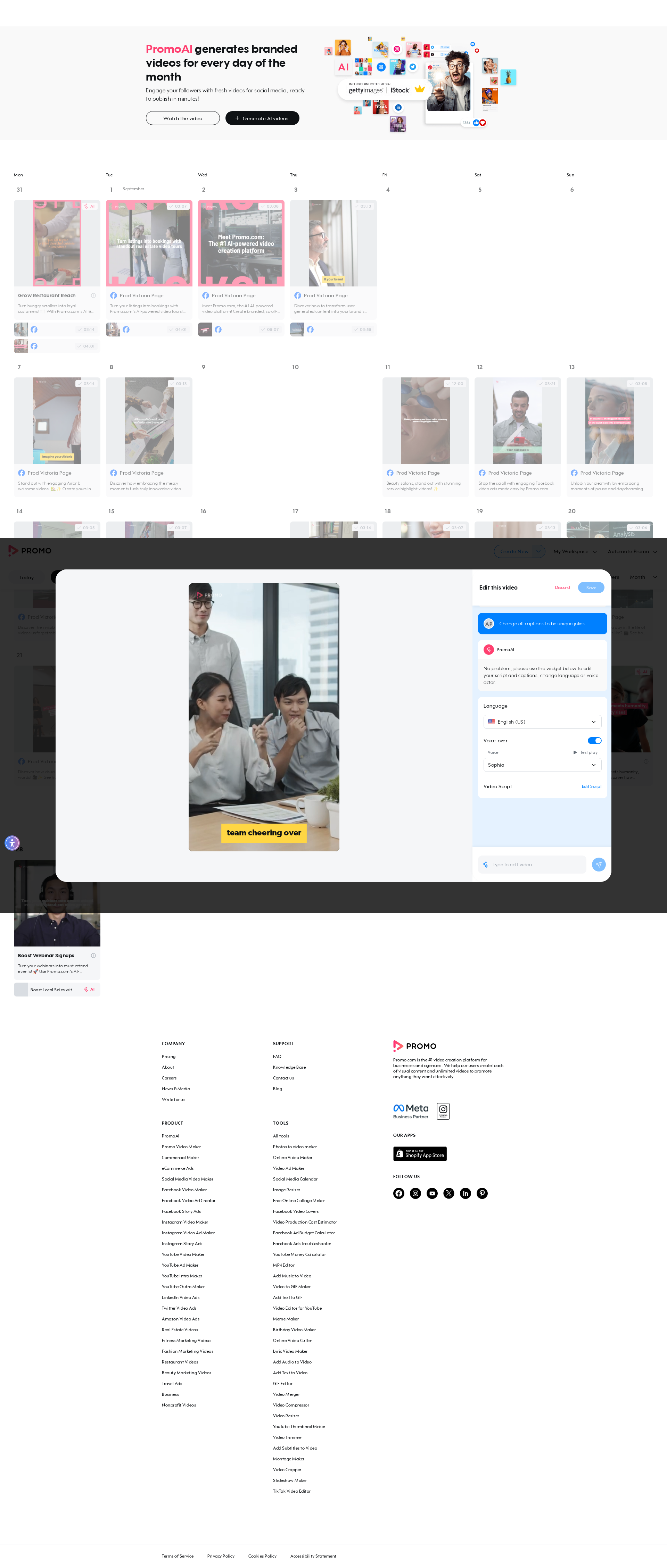Expand the Automate Promo menu
The image size is (667, 1568).
click(632, 551)
